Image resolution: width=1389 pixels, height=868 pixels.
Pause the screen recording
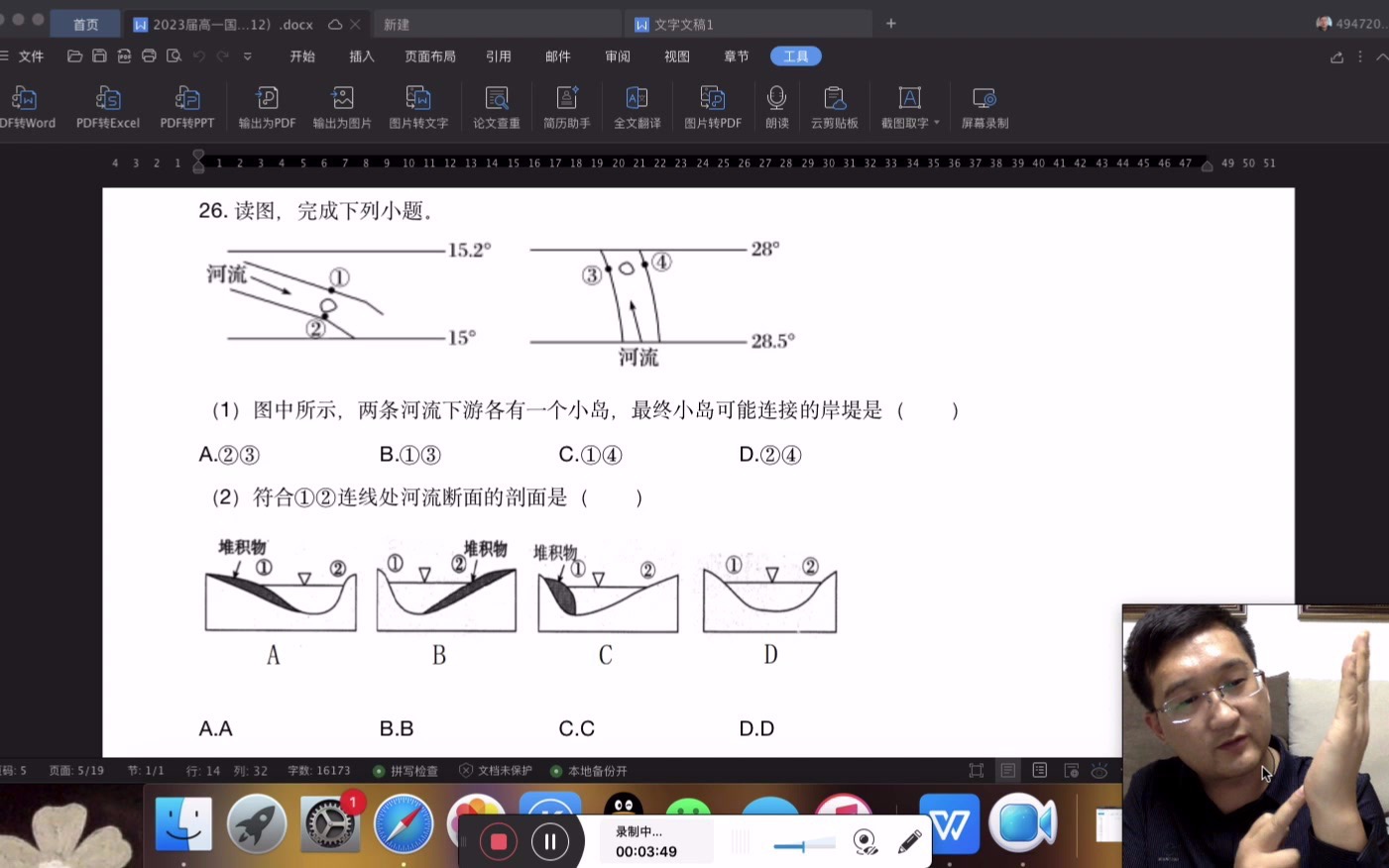click(550, 842)
